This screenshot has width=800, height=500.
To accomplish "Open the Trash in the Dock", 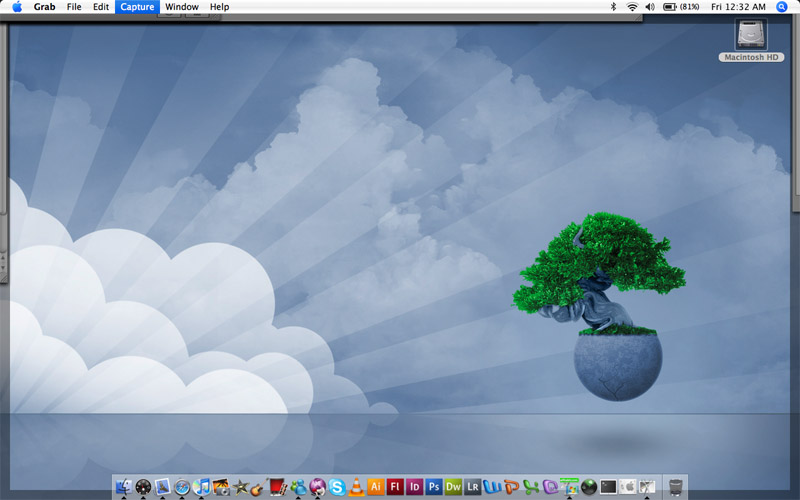I will pyautogui.click(x=676, y=487).
